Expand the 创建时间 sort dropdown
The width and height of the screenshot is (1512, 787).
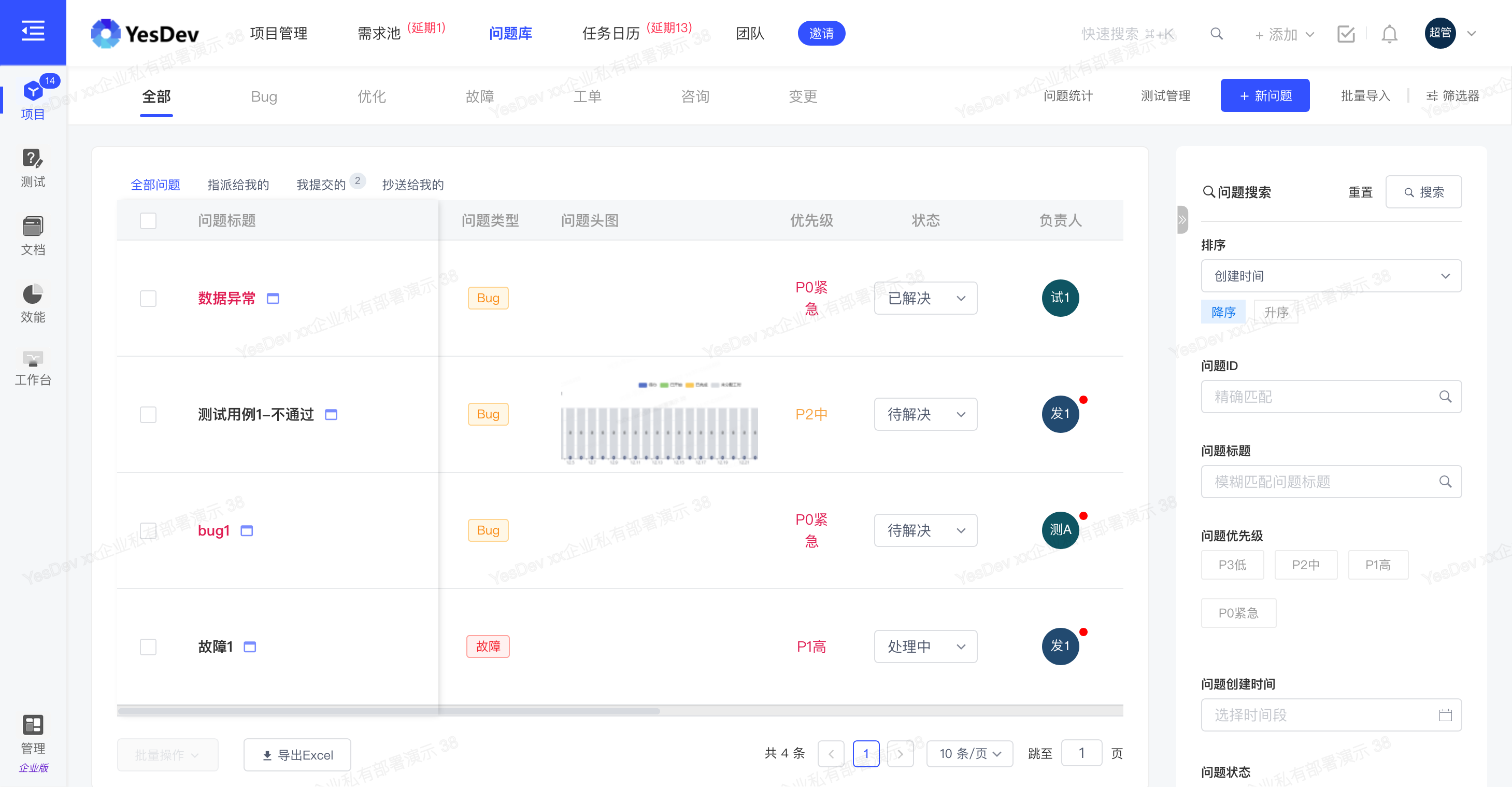[1331, 276]
